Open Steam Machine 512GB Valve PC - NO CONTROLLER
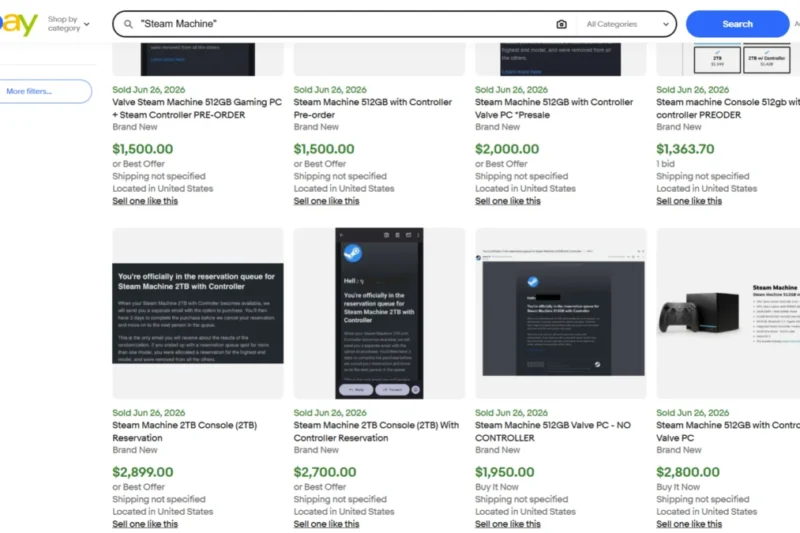Image resolution: width=800 pixels, height=533 pixels. coord(553,432)
